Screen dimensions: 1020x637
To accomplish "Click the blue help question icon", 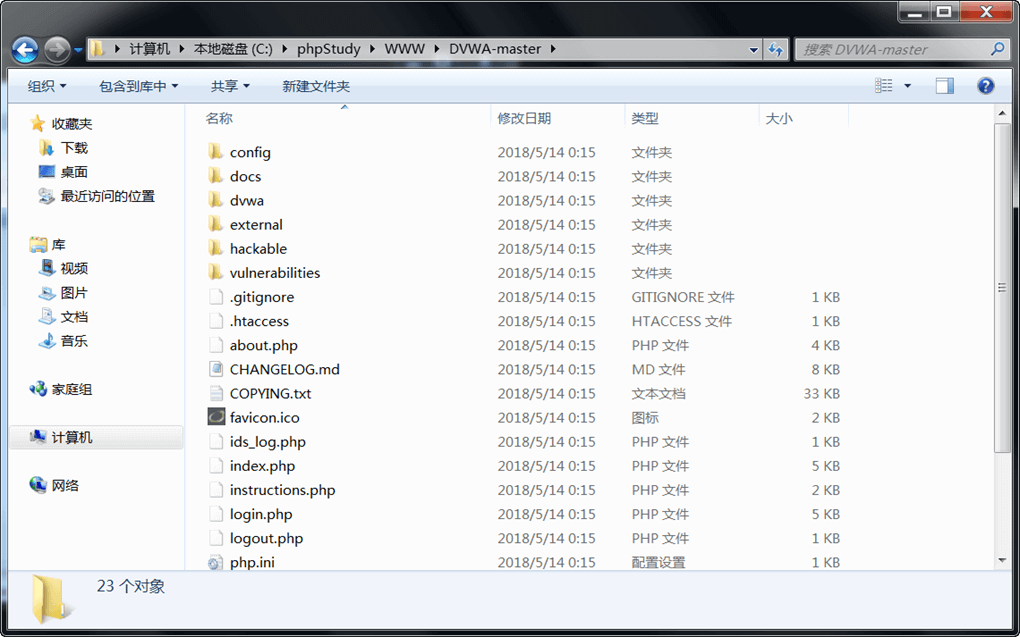I will (x=986, y=86).
